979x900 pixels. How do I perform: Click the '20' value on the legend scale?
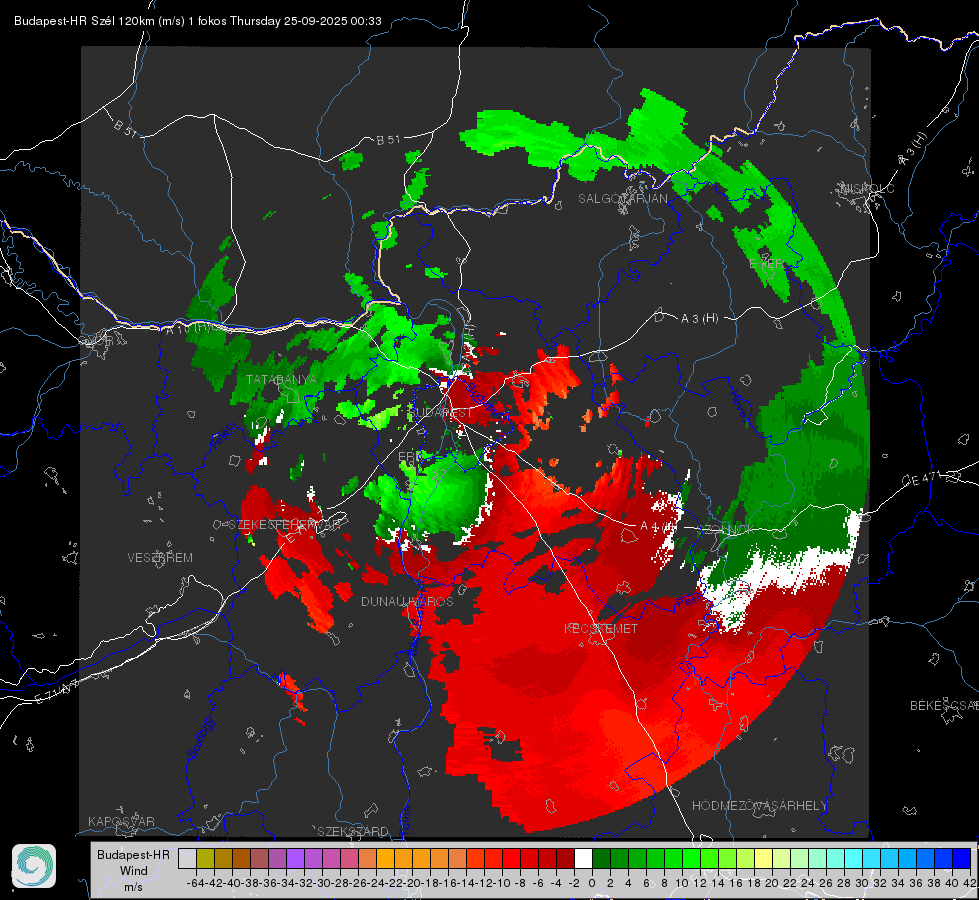pos(772,883)
